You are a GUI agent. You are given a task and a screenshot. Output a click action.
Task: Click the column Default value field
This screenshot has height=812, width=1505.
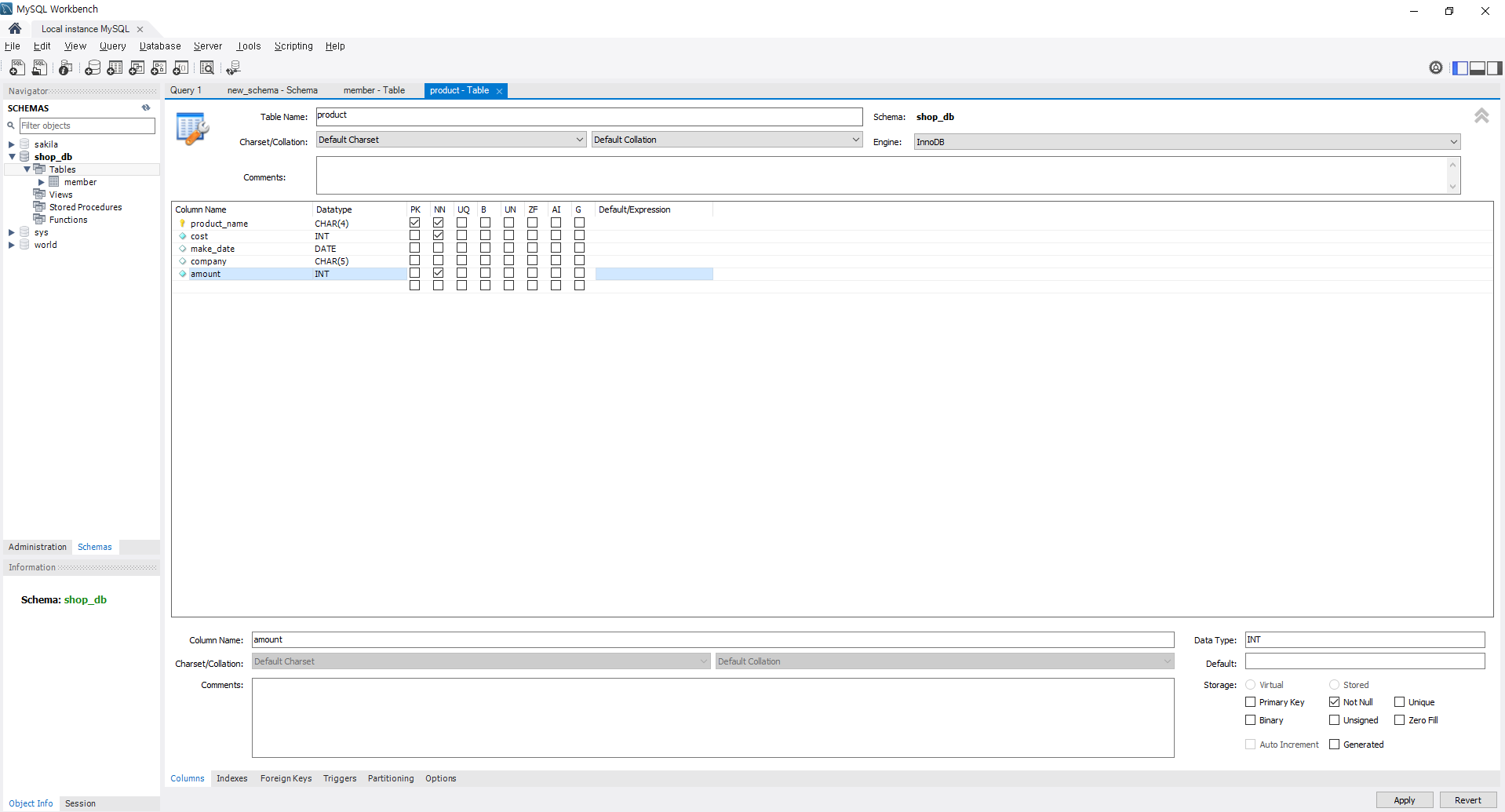coord(1365,662)
